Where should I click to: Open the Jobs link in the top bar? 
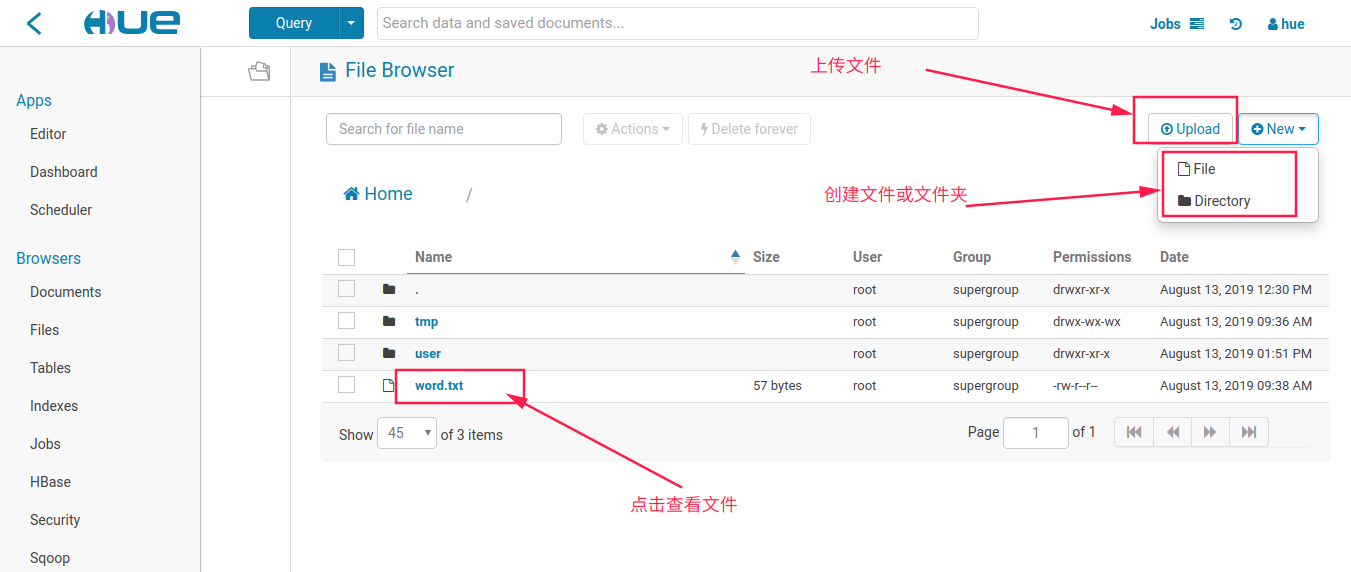coord(1176,24)
